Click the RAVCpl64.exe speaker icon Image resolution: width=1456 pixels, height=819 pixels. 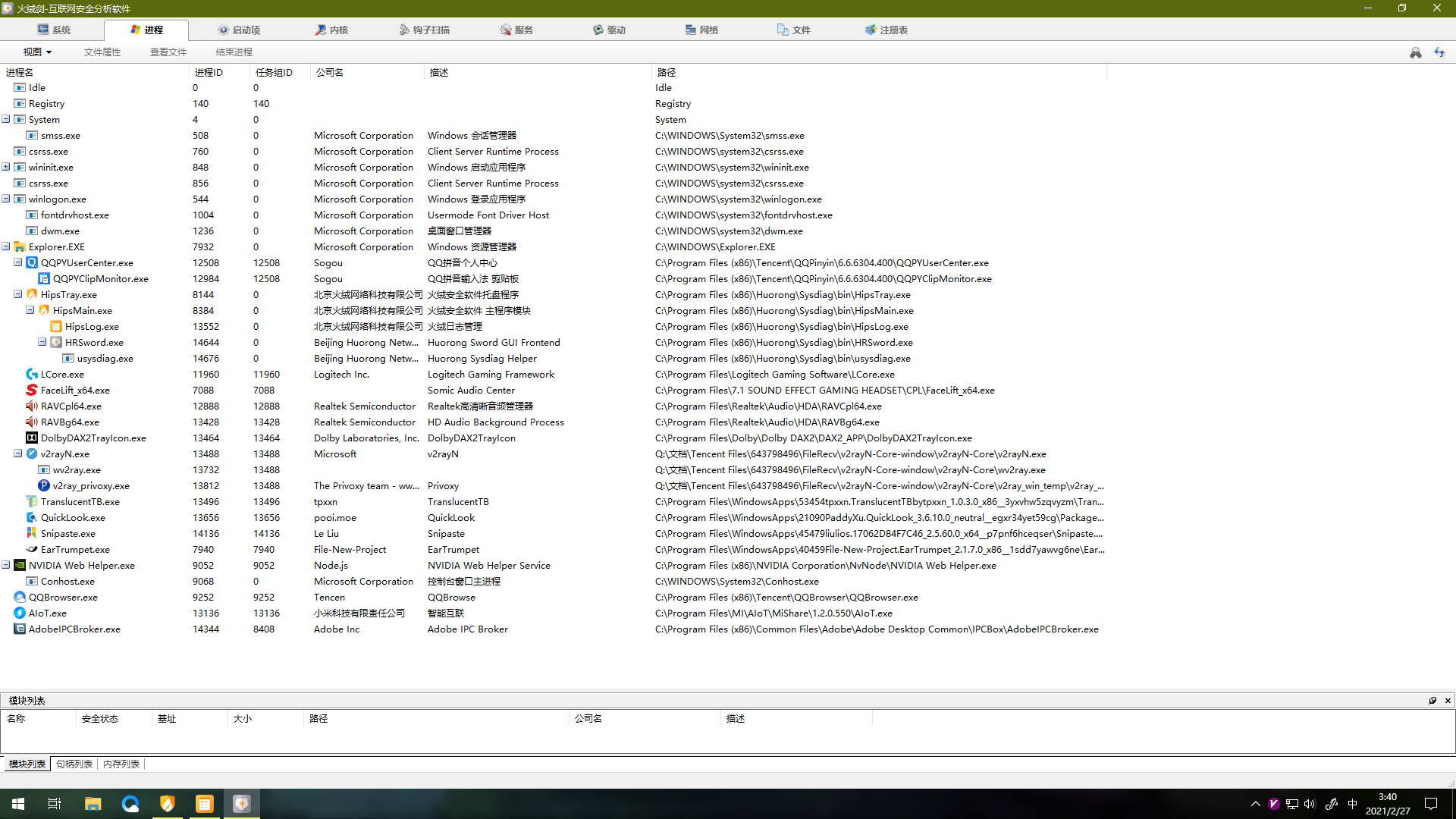(32, 406)
